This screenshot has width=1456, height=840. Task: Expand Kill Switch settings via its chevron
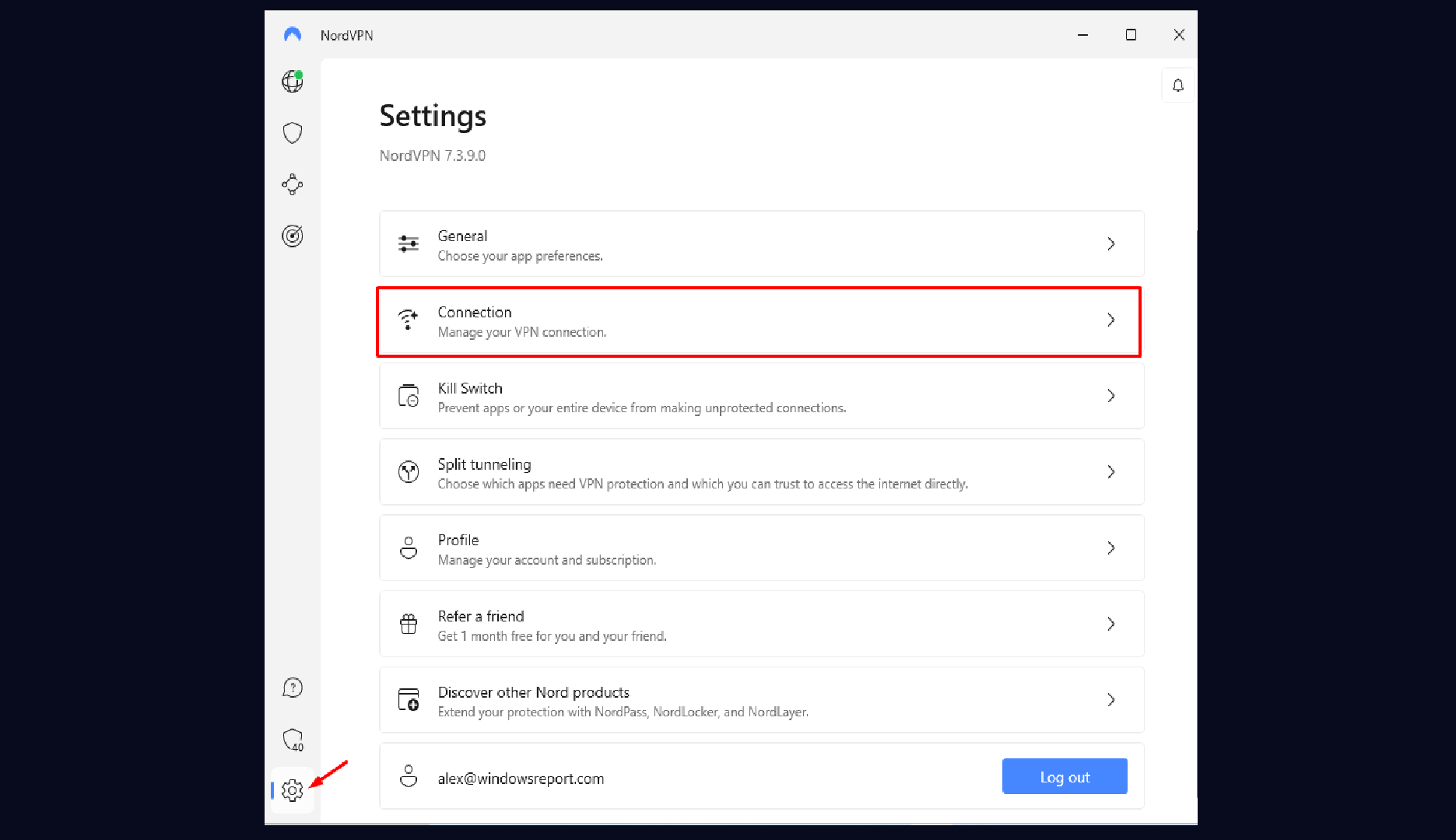1111,396
